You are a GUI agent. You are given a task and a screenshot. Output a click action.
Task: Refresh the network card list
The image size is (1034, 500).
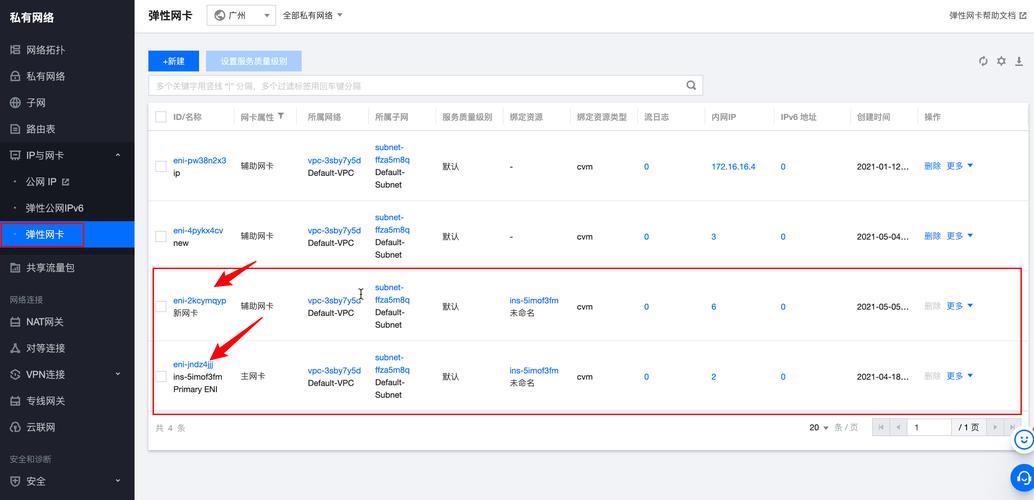pos(983,61)
